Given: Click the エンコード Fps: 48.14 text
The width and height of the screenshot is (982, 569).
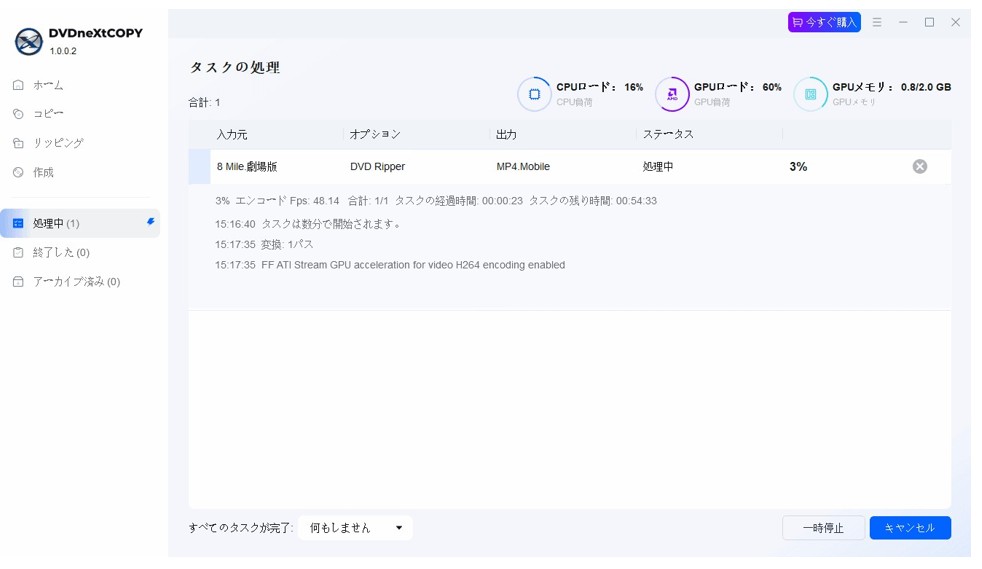Looking at the screenshot, I should [287, 201].
